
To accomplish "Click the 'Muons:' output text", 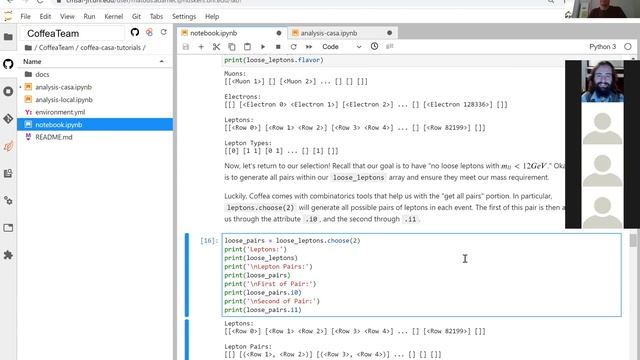I will coord(235,73).
